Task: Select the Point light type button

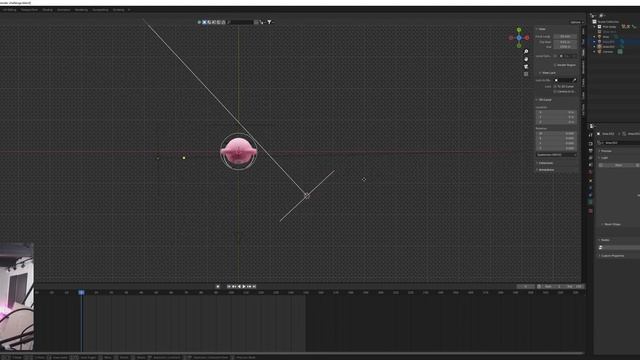Action: point(619,165)
